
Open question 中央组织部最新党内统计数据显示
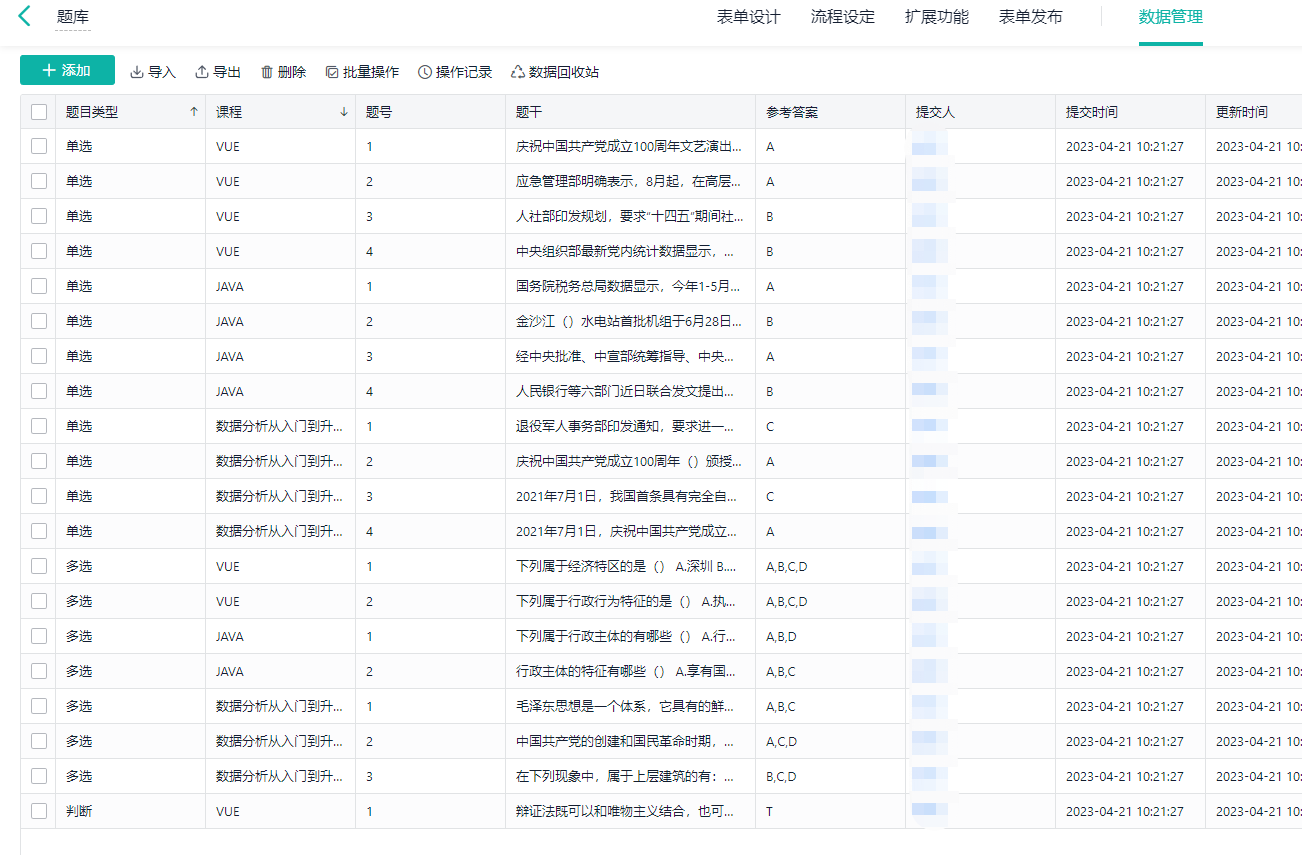(629, 252)
